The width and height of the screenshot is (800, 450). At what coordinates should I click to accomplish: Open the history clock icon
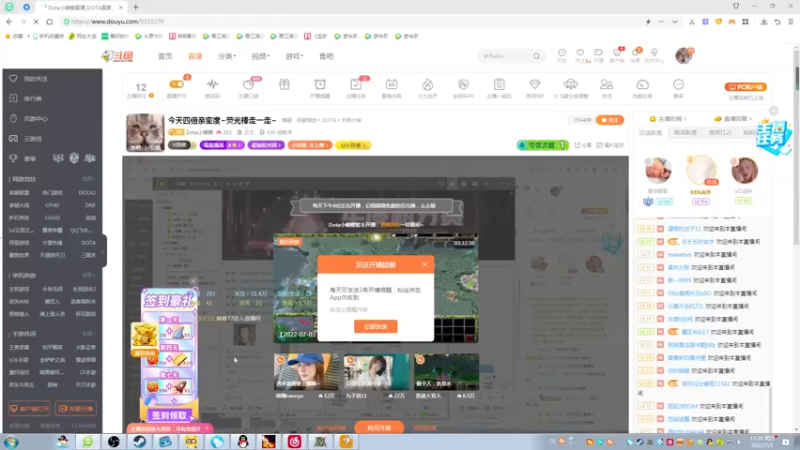pyautogui.click(x=562, y=55)
